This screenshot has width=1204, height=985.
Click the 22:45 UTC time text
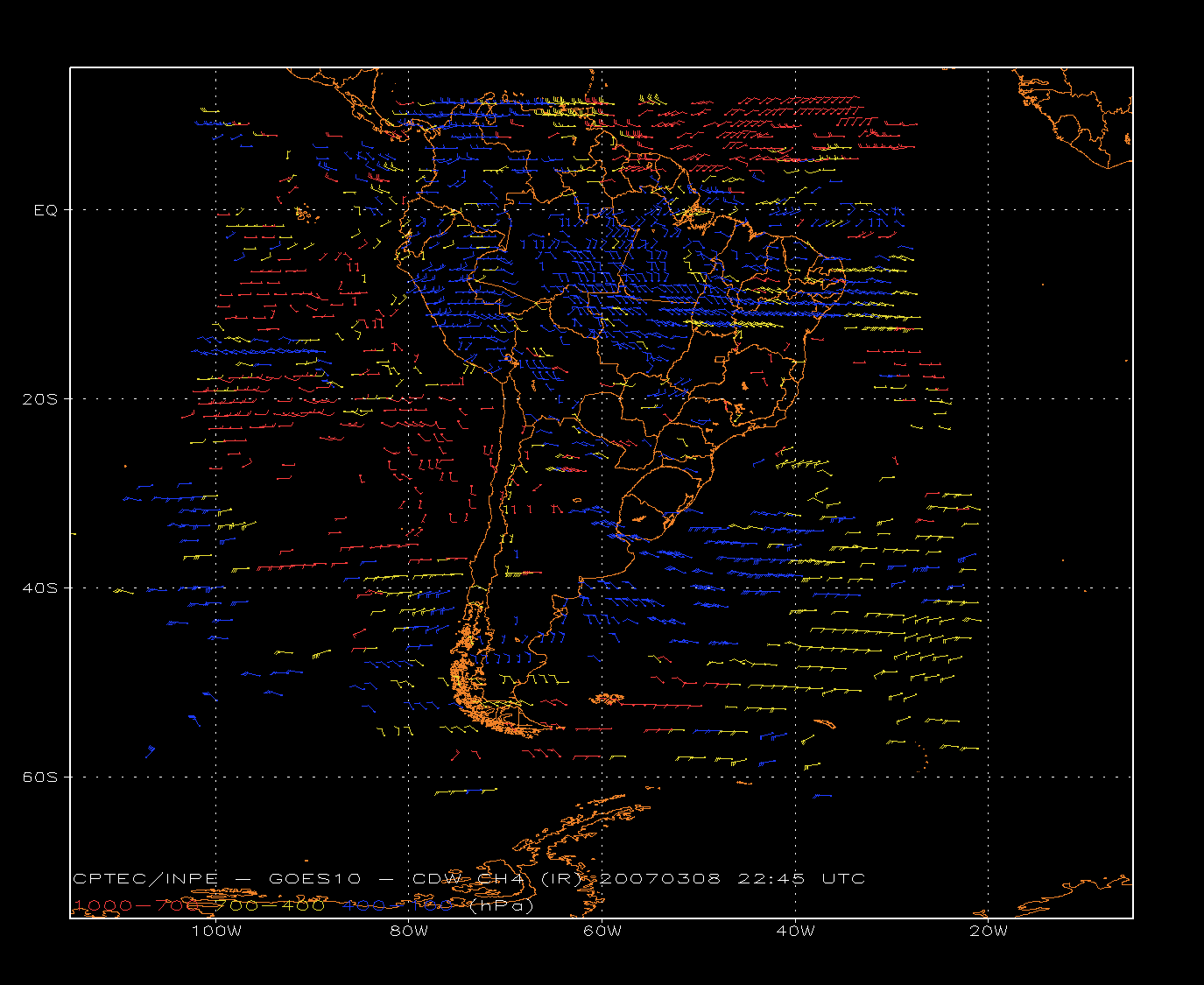click(801, 878)
